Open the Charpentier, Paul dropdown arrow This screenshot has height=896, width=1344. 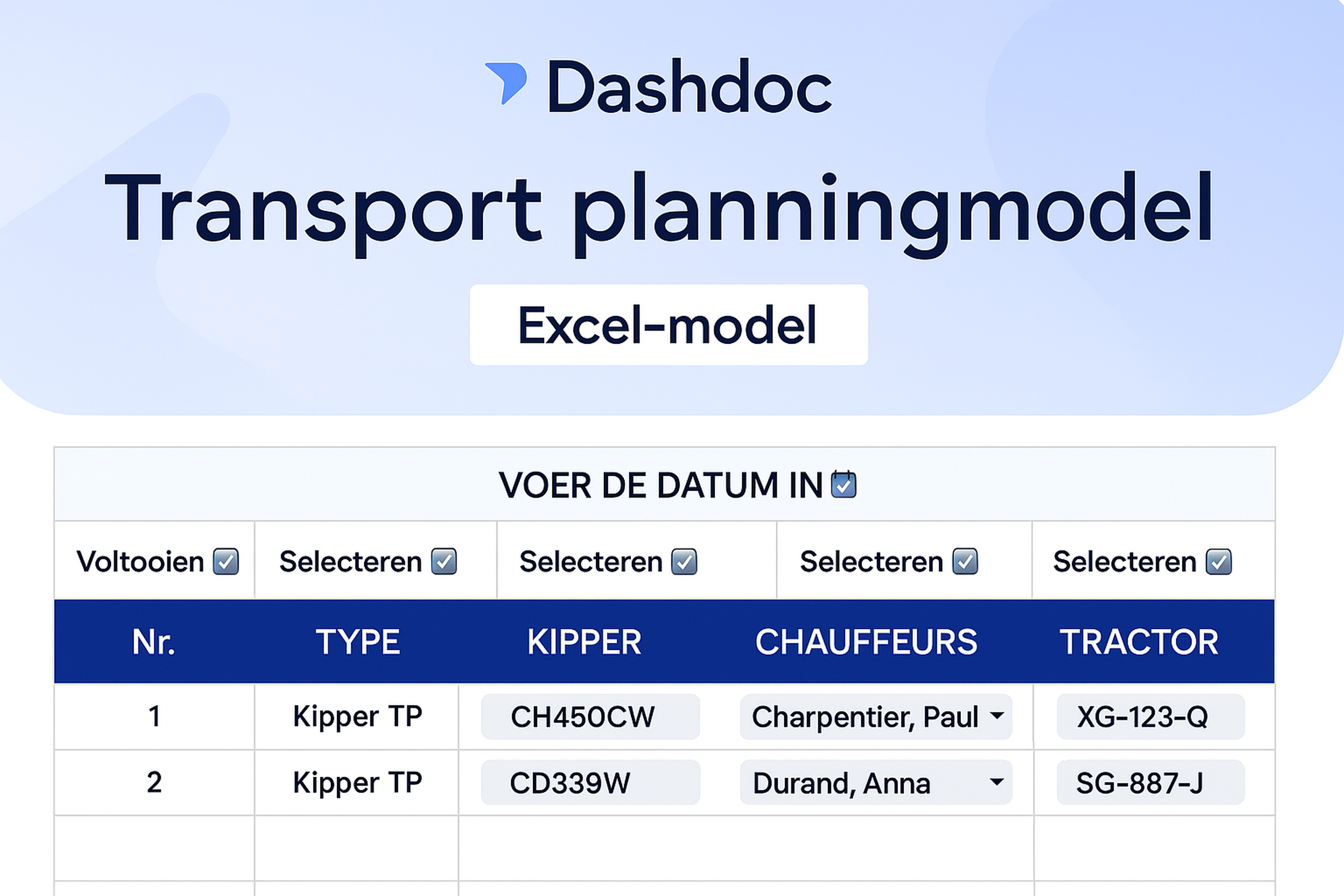[x=997, y=715]
